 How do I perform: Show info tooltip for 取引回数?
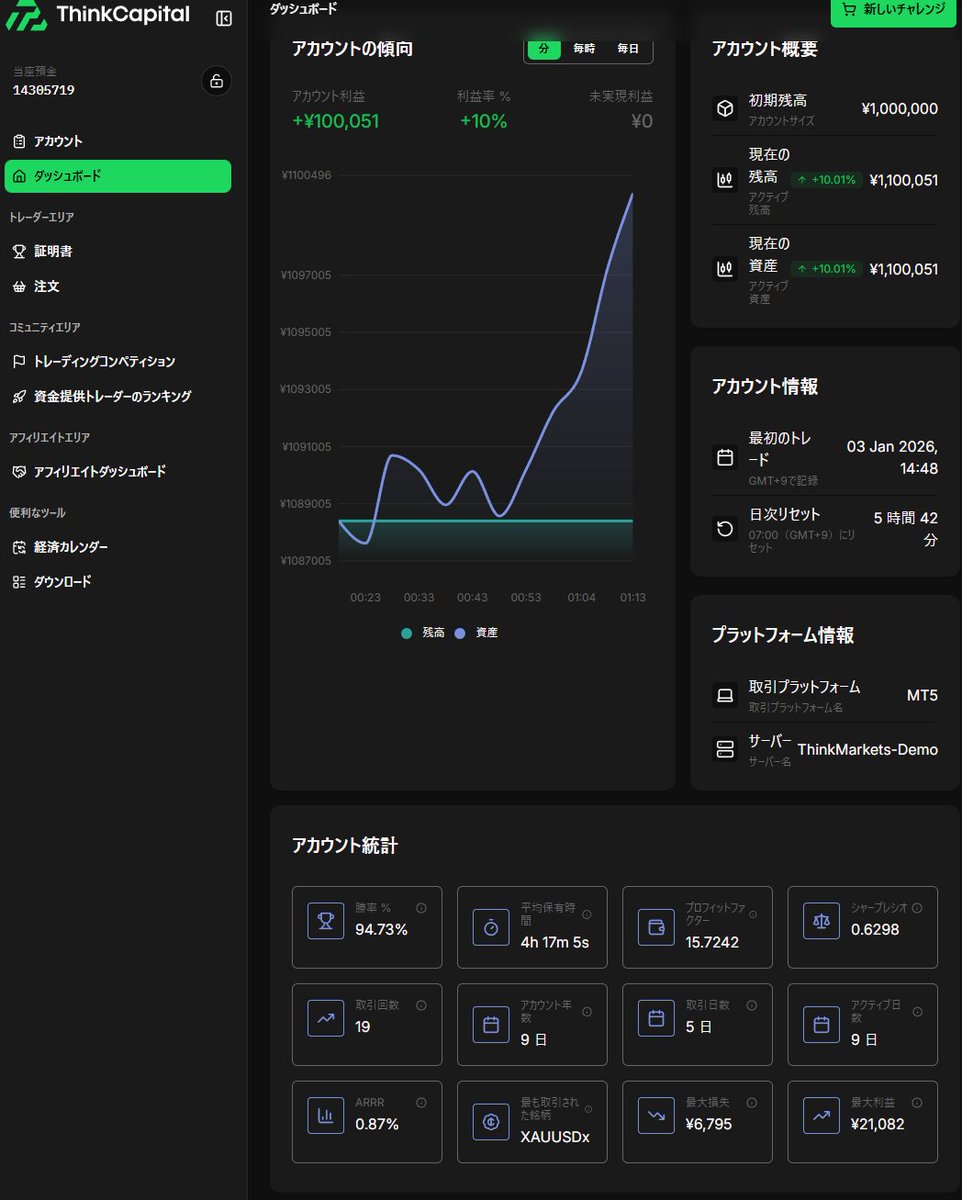point(421,1005)
